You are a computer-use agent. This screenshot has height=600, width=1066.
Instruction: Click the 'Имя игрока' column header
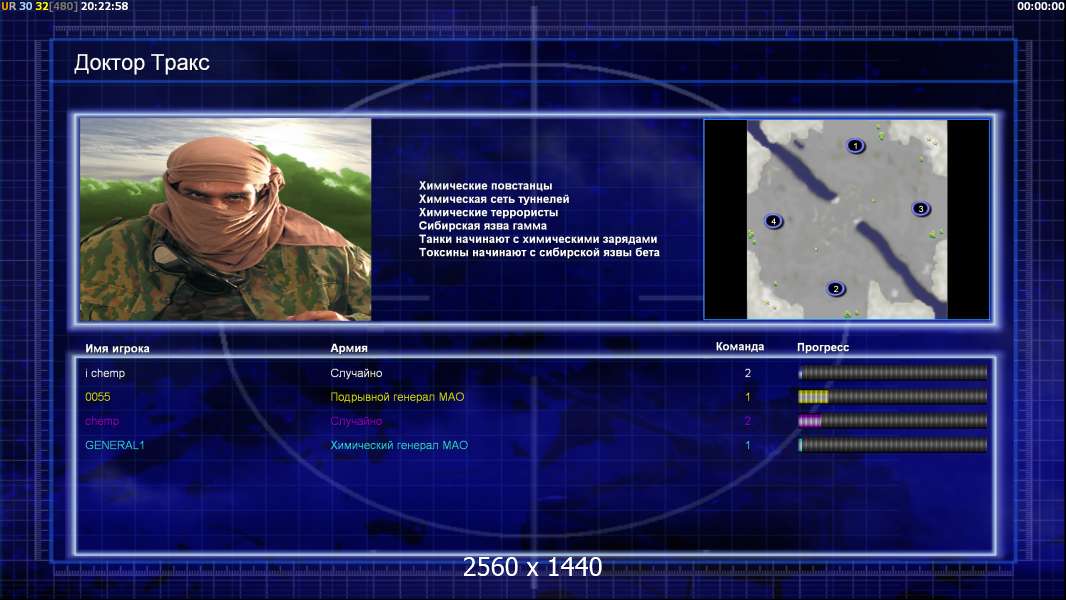coord(117,349)
